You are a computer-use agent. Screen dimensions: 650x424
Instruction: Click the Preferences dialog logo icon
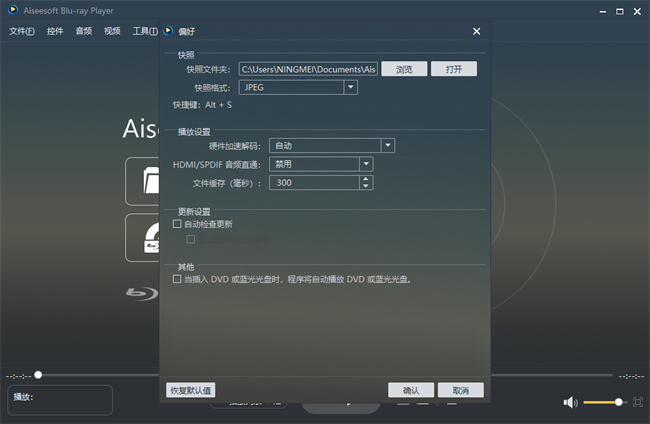pyautogui.click(x=168, y=31)
